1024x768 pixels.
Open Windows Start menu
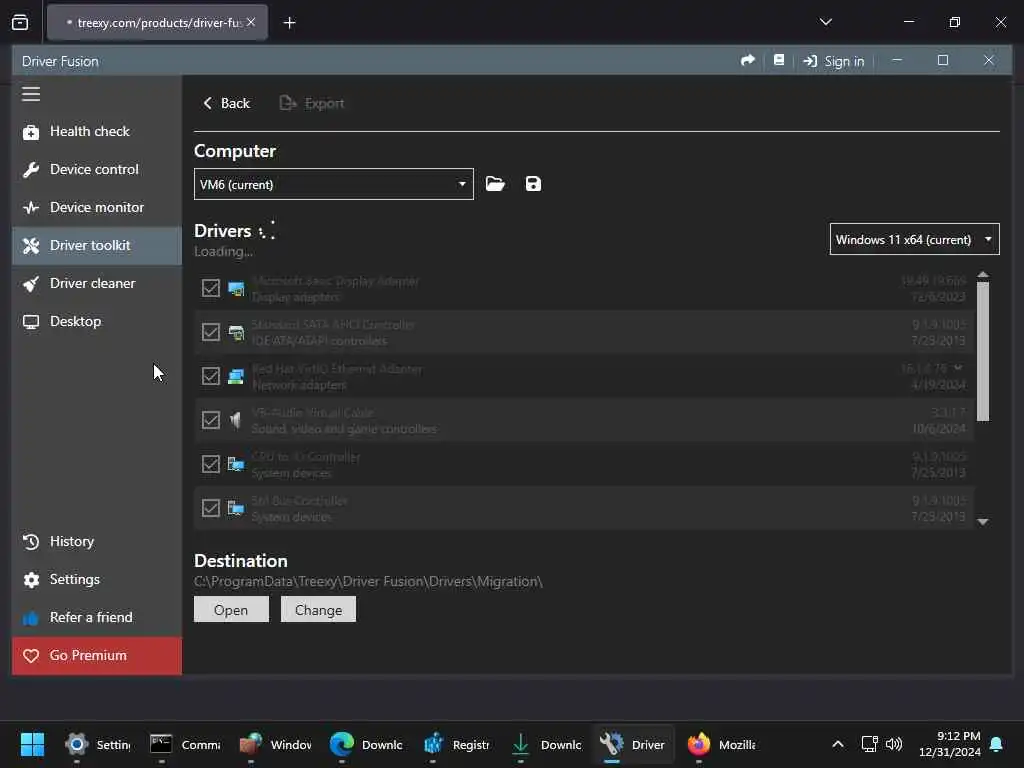coord(32,744)
